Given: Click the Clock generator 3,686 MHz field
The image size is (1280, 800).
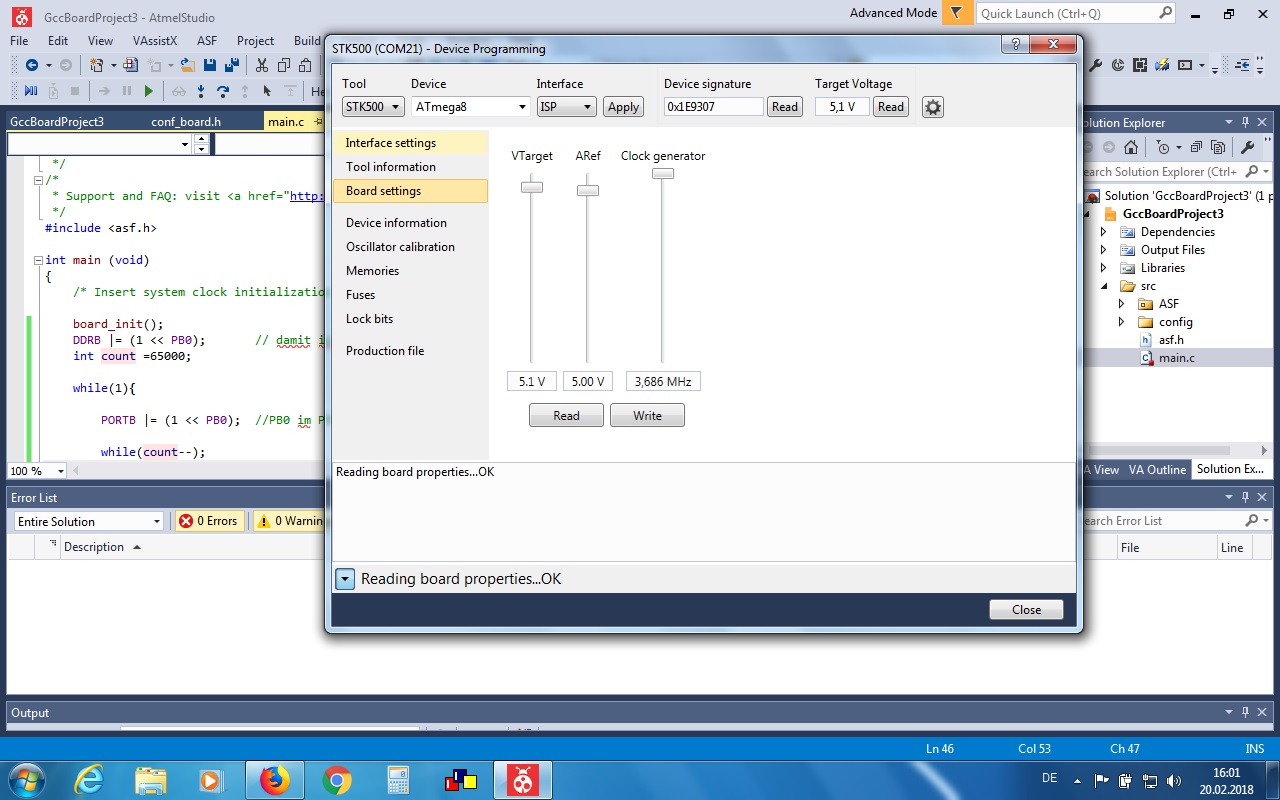Looking at the screenshot, I should [x=663, y=382].
